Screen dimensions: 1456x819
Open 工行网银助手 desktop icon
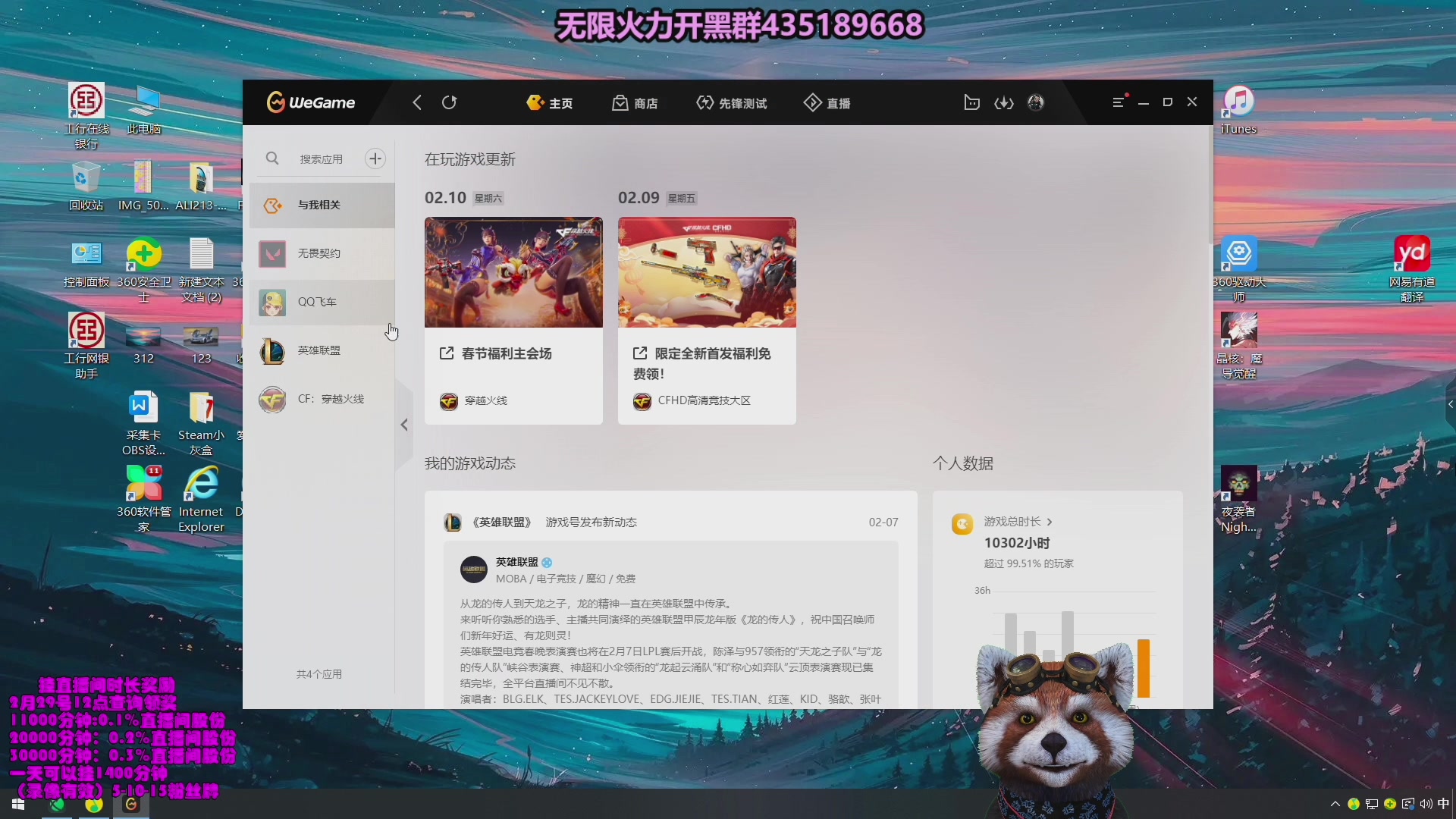pos(86,346)
